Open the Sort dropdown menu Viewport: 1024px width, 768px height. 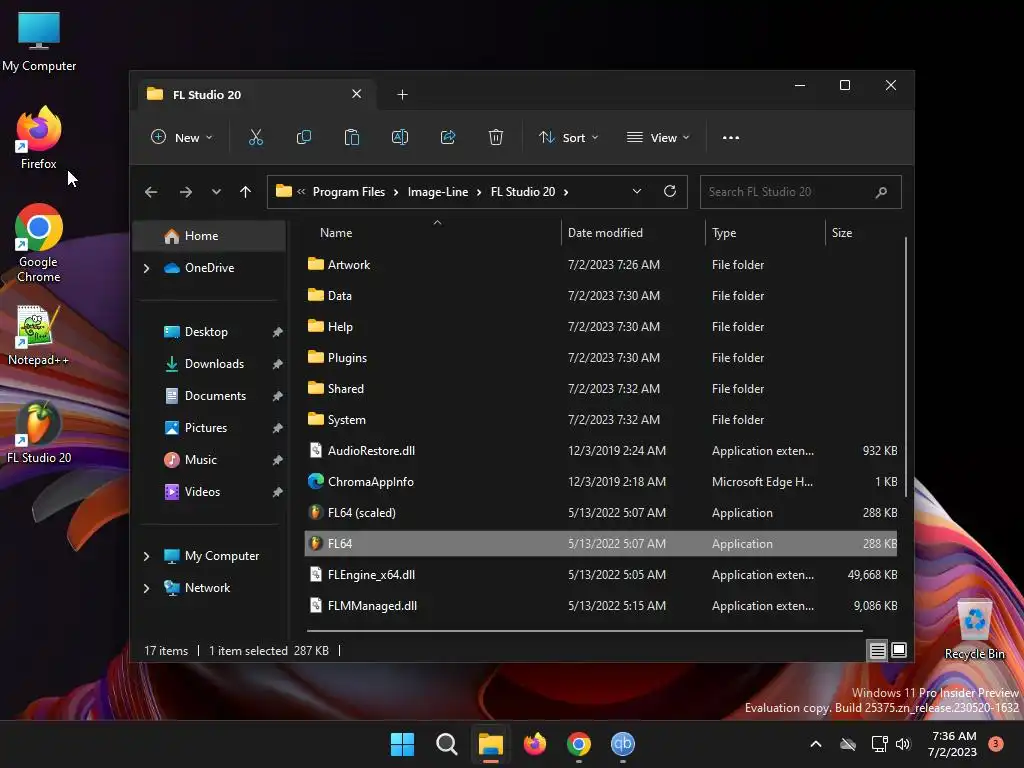[568, 138]
